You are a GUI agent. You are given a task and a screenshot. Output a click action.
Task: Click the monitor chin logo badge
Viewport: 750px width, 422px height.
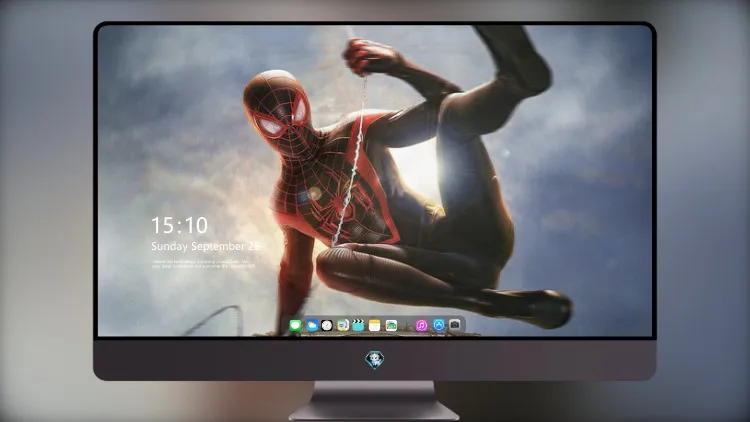375,360
